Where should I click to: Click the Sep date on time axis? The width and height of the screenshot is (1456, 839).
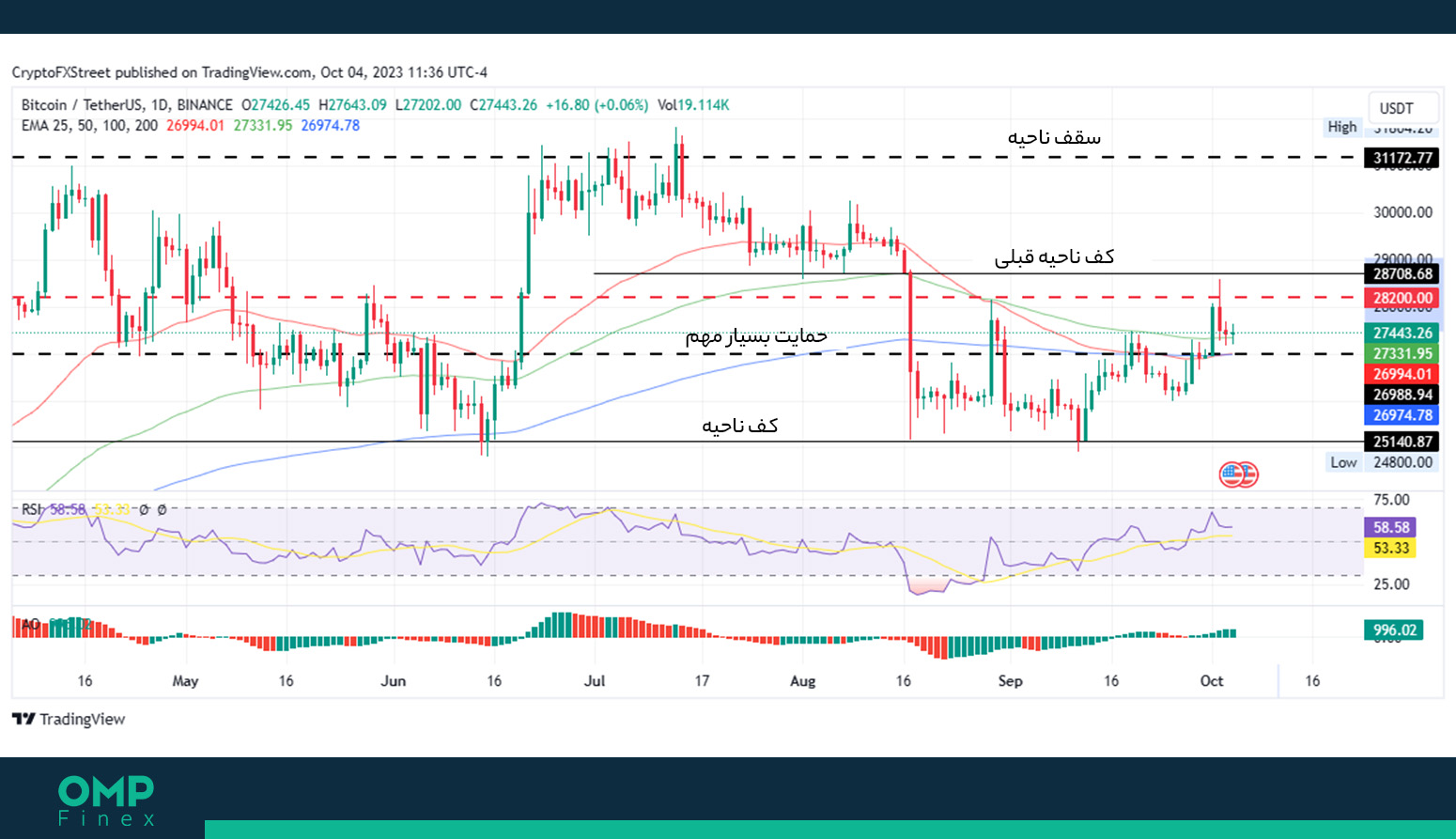[x=1010, y=680]
